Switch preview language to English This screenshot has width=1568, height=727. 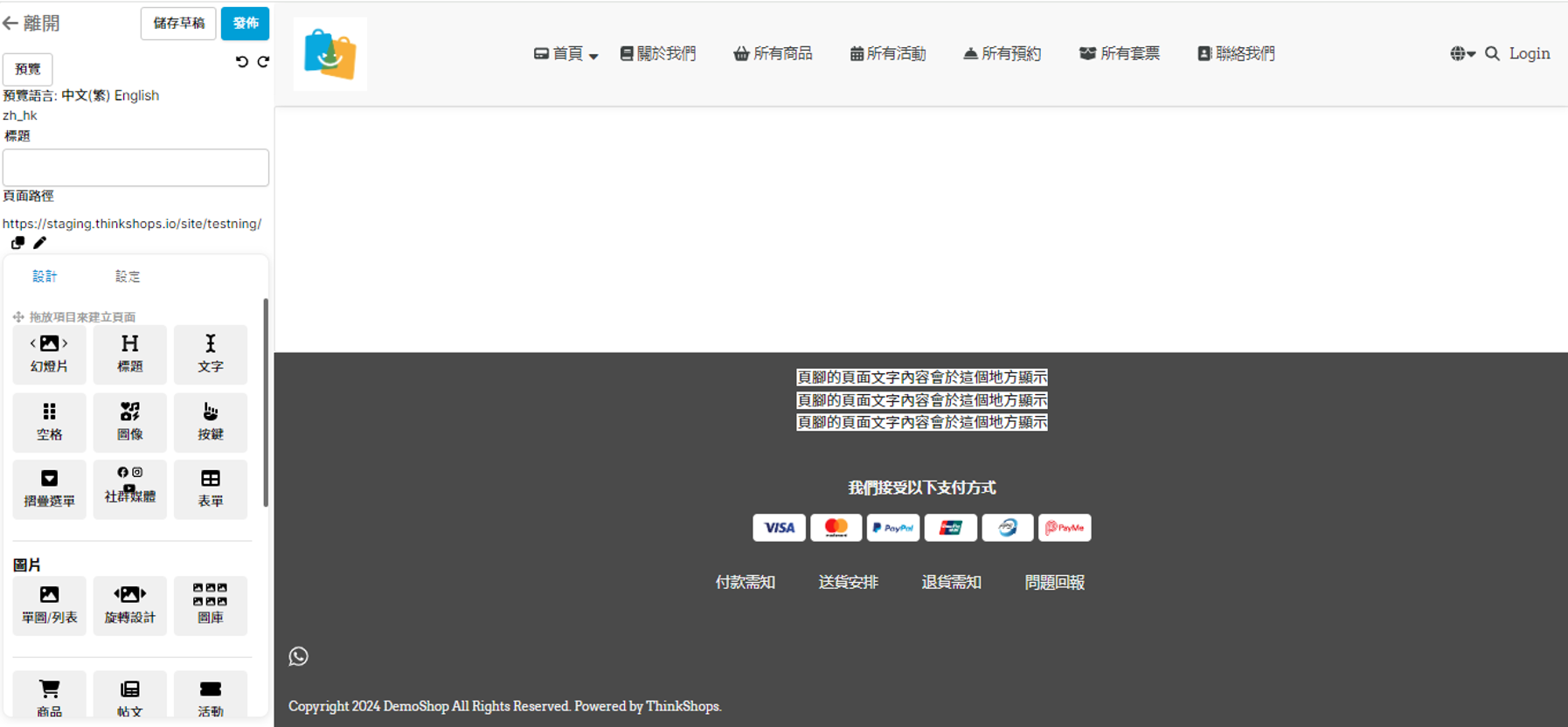136,95
